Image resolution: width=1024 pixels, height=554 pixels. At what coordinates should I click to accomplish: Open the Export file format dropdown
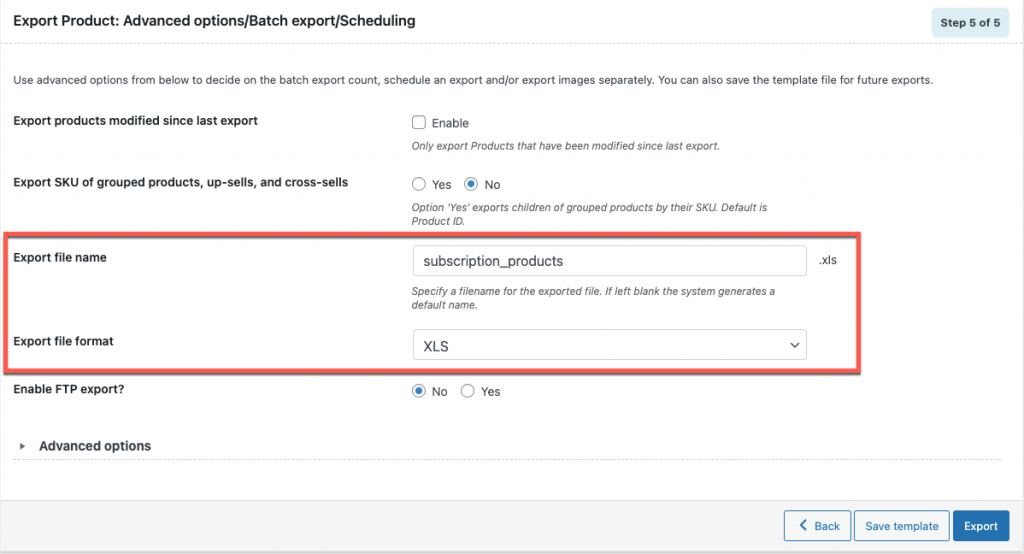coord(609,345)
